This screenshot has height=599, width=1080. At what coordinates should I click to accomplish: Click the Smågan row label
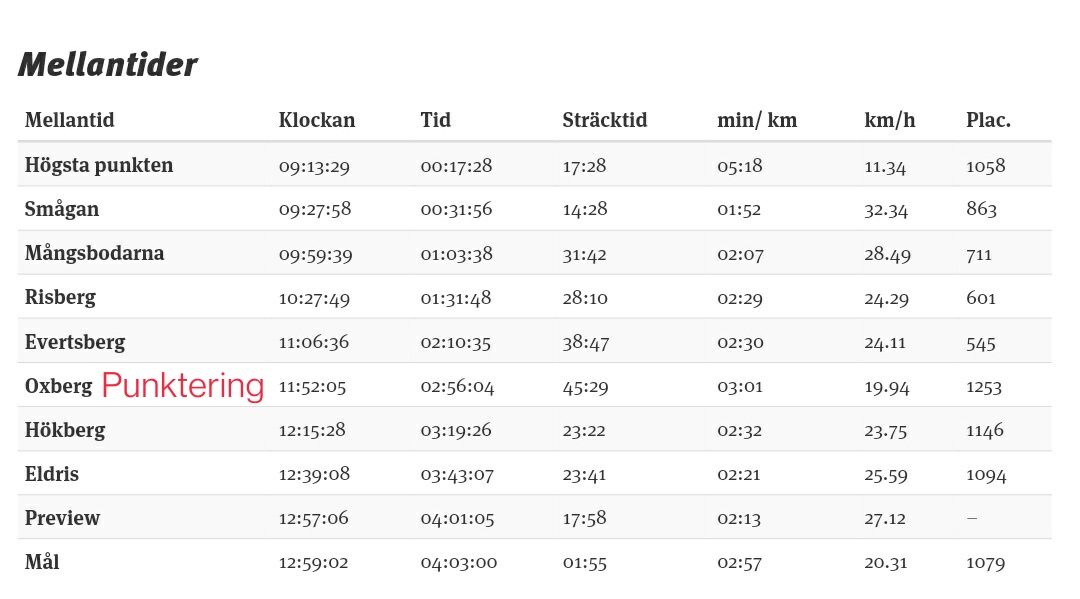point(62,209)
